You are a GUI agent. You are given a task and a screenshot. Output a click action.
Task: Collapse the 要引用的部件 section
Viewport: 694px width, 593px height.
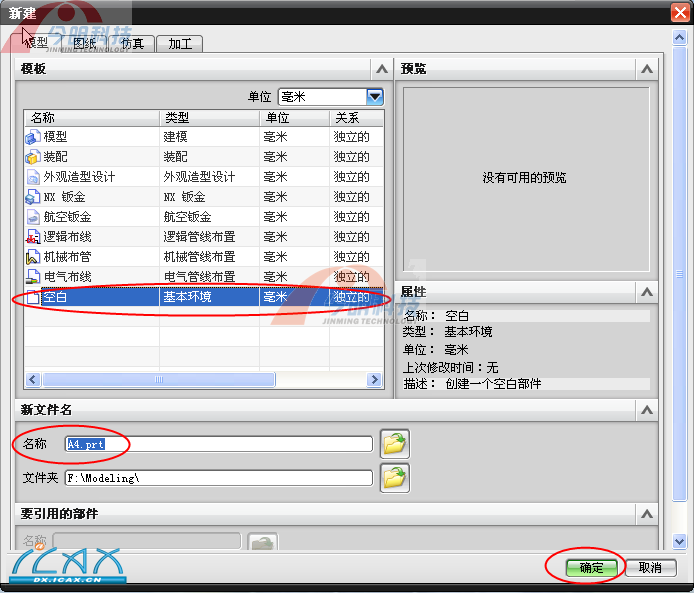647,514
